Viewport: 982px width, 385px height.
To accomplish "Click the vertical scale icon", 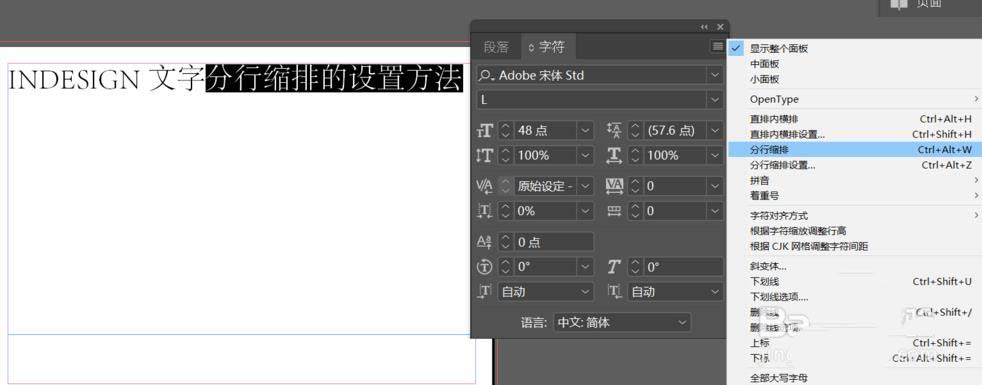I will coord(485,155).
